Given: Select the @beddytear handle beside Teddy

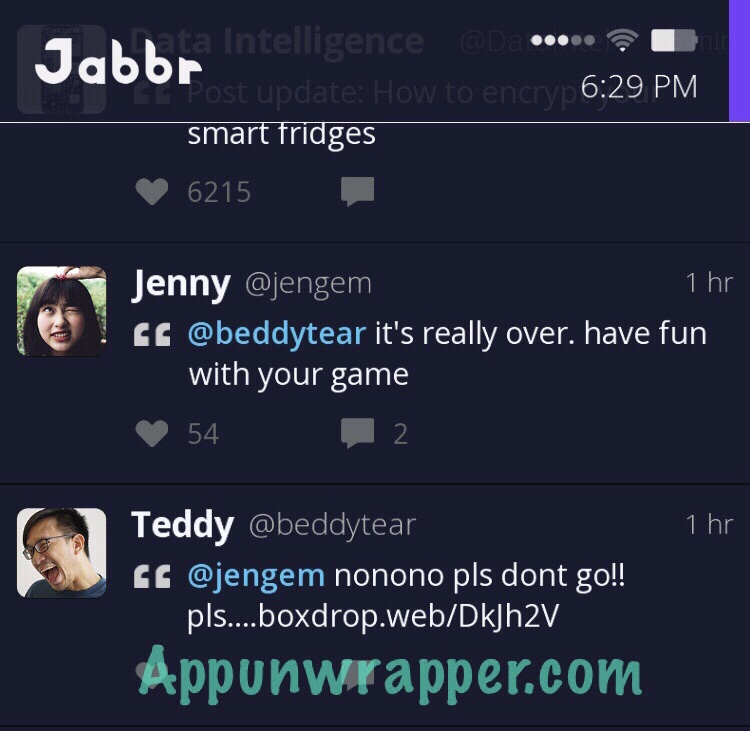Looking at the screenshot, I should pyautogui.click(x=332, y=525).
